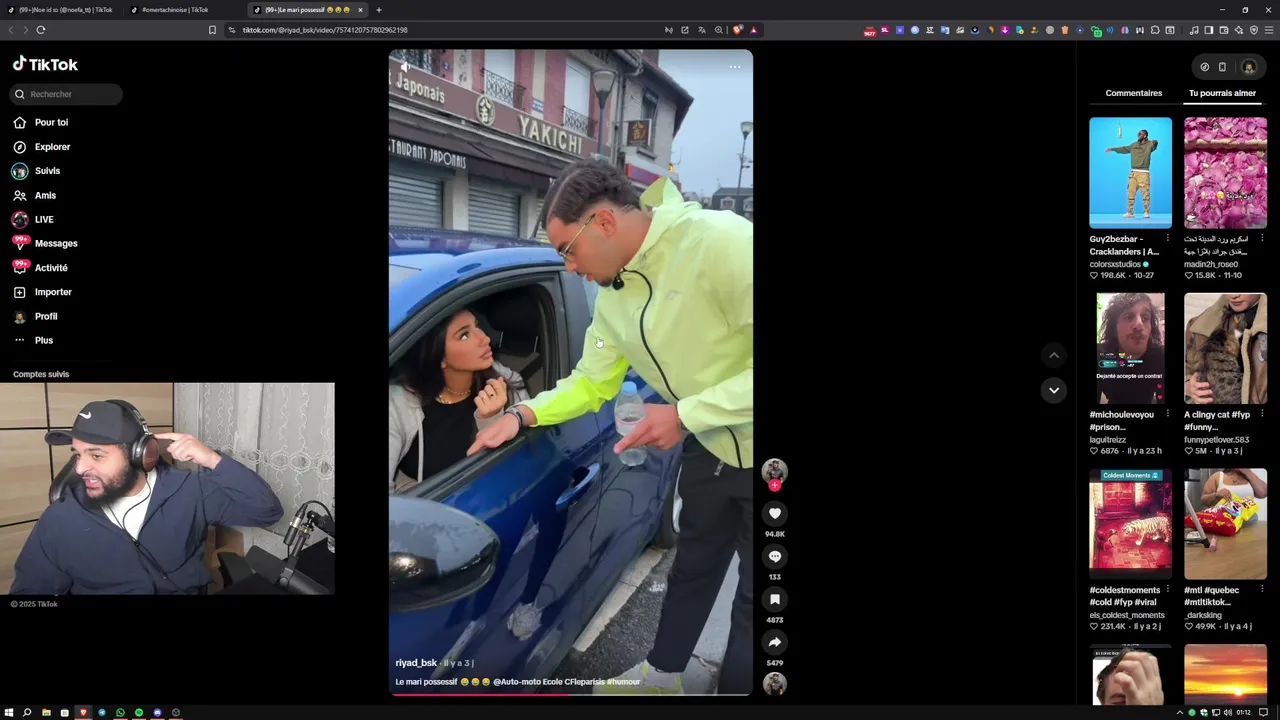Open Activité notifications
This screenshot has height=720, width=1280.
click(x=40, y=268)
